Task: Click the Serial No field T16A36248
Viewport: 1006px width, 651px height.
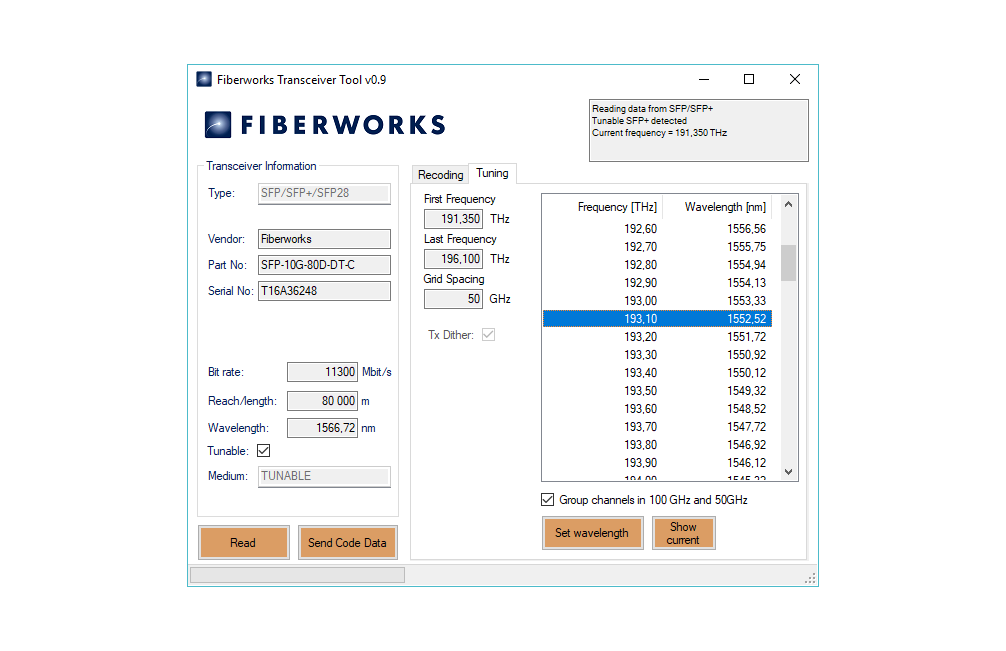Action: coord(324,291)
